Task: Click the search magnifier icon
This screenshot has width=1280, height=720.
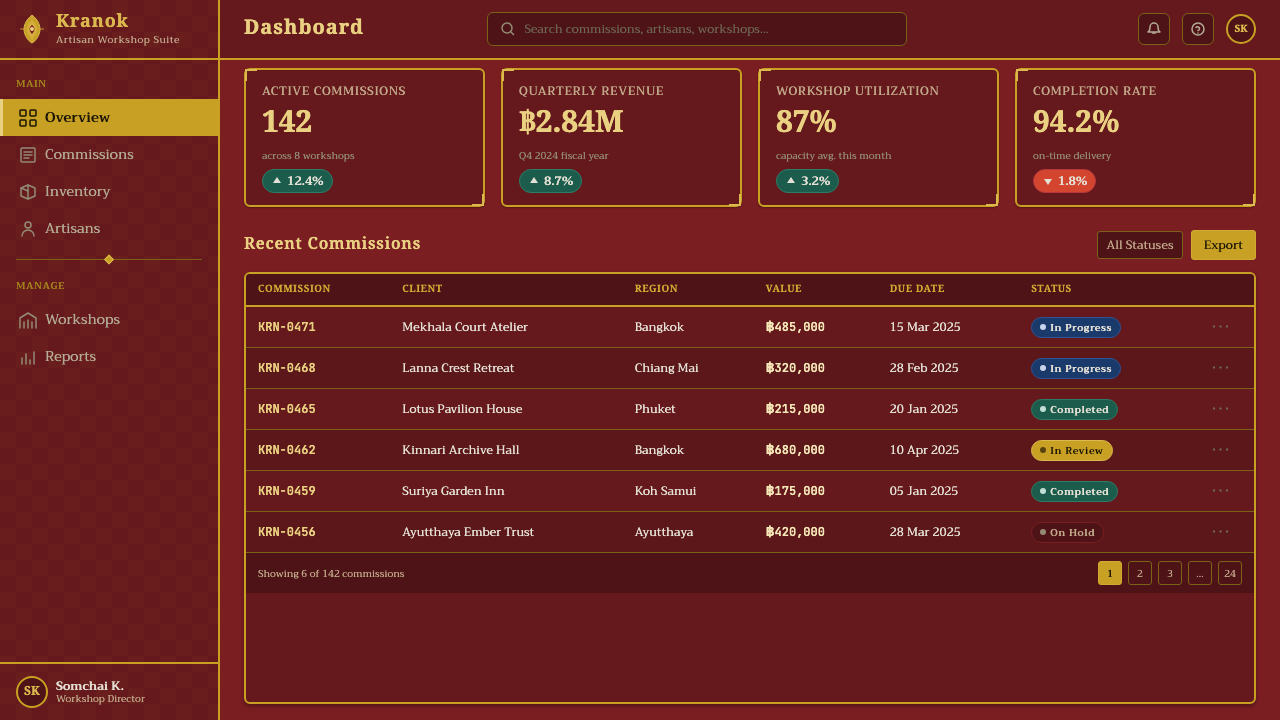Action: click(508, 29)
